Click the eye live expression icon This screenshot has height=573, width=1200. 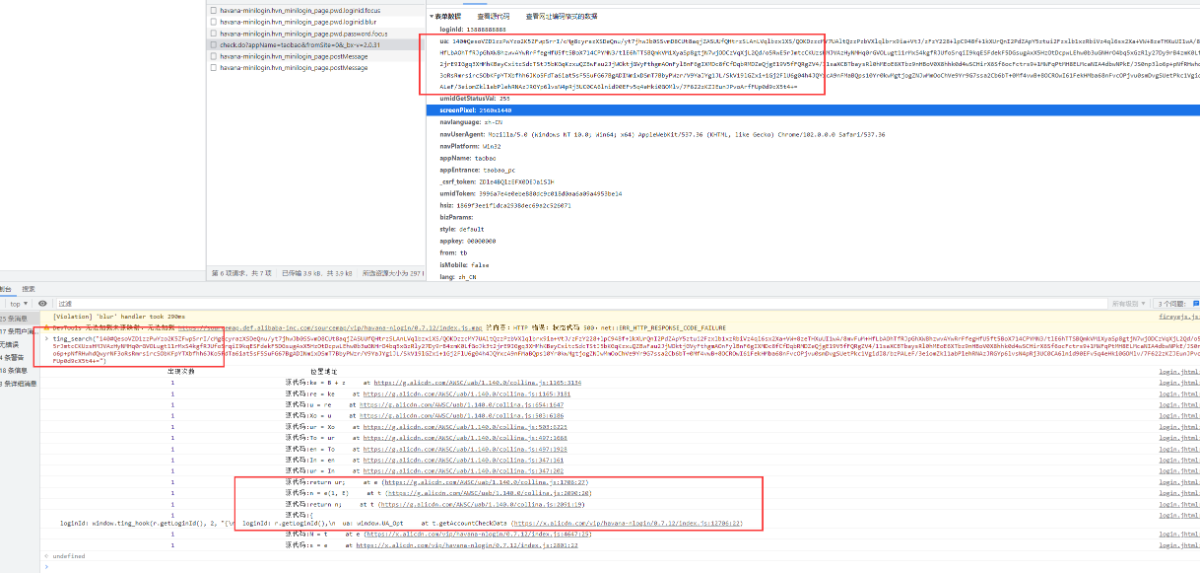(42, 302)
